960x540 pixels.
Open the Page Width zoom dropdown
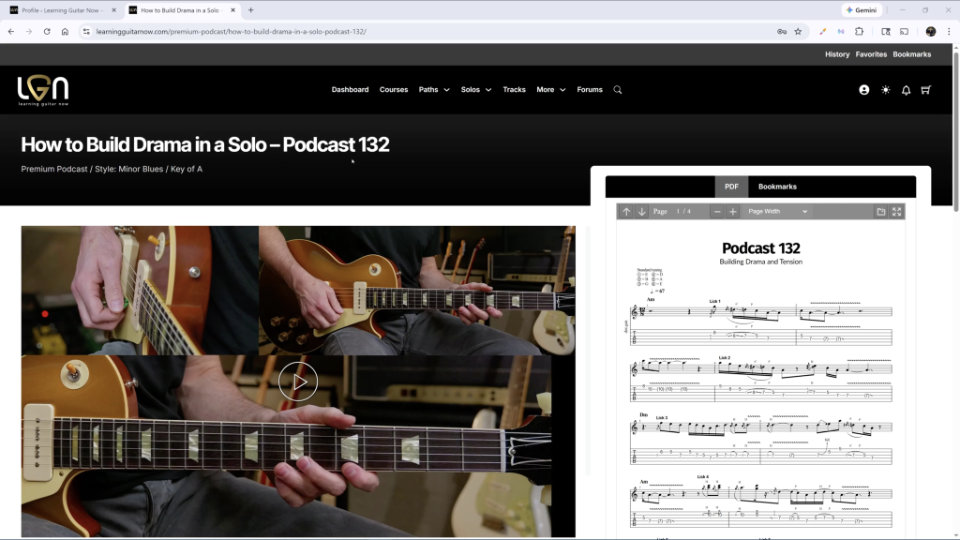coord(778,212)
